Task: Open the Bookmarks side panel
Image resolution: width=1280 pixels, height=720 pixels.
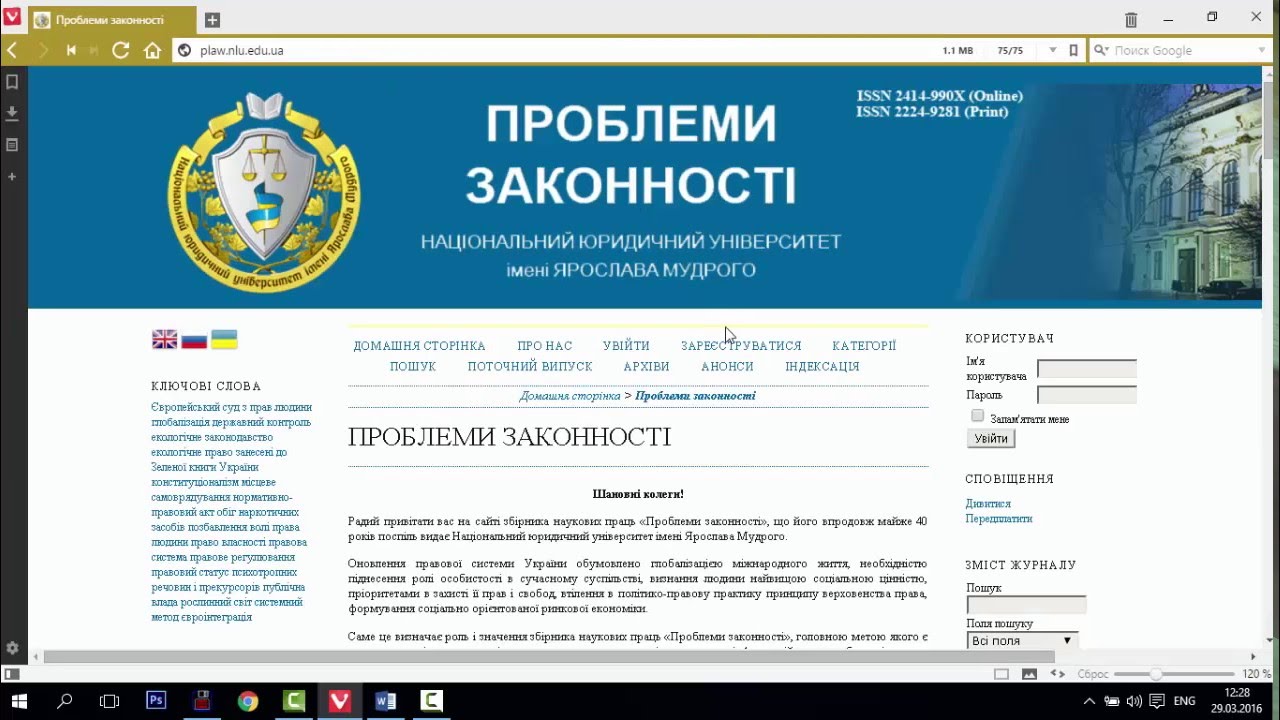Action: (x=12, y=82)
